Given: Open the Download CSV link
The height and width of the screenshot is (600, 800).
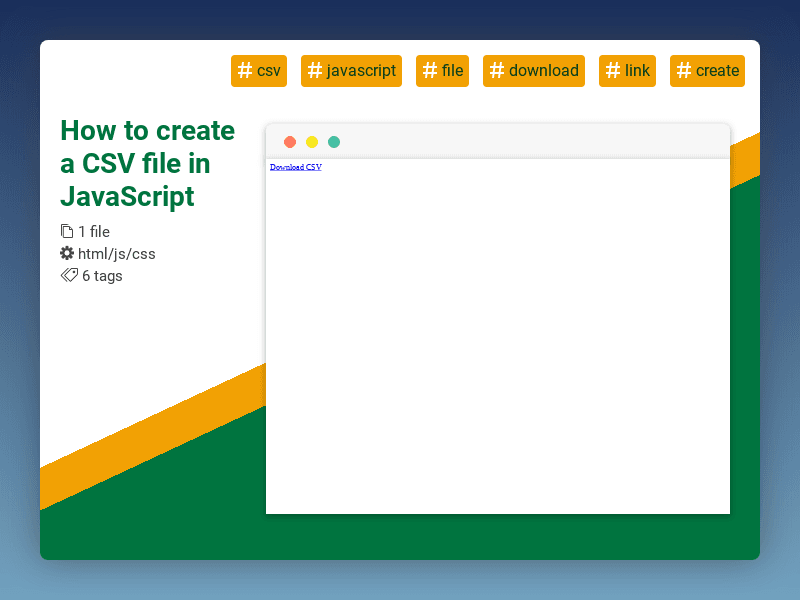Looking at the screenshot, I should pos(295,166).
